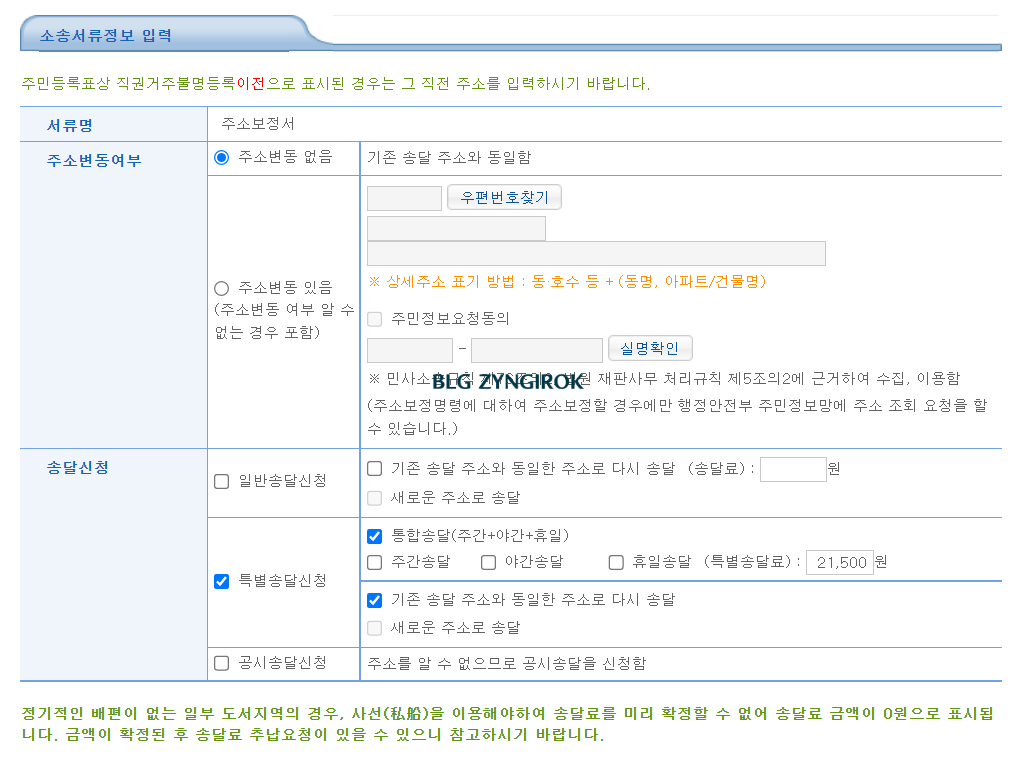Screen dimensions: 1017x763
Task: Uncheck the 특별송달신청 checkbox
Action: [x=220, y=581]
